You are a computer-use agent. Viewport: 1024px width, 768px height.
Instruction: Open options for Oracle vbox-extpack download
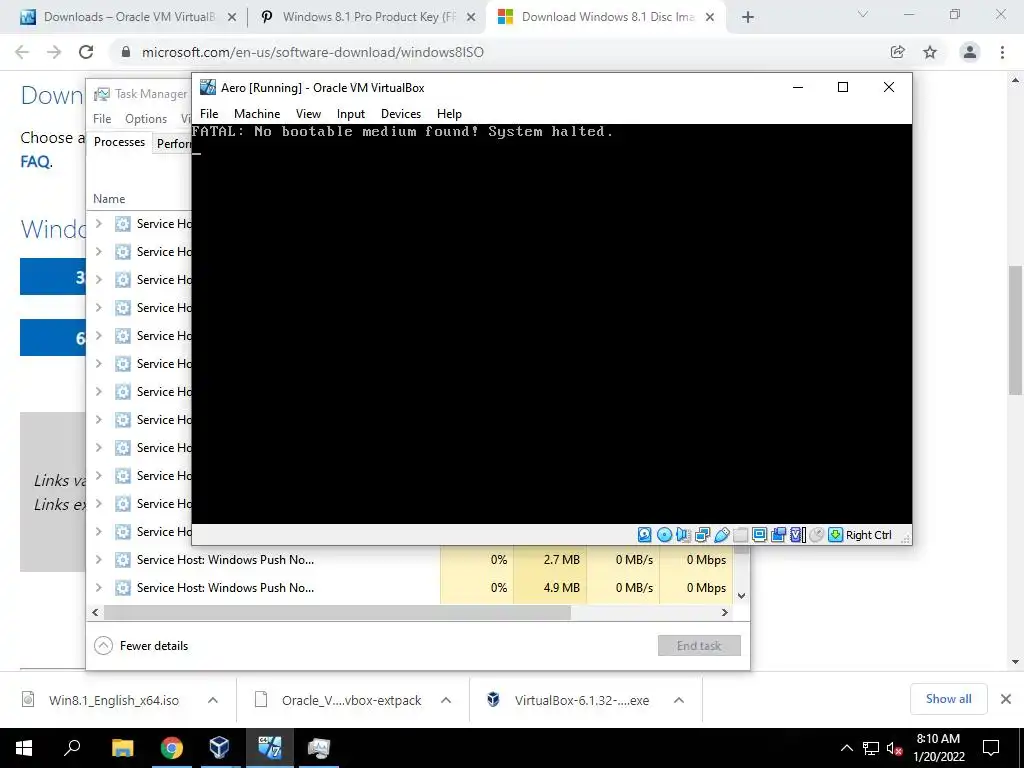(446, 700)
